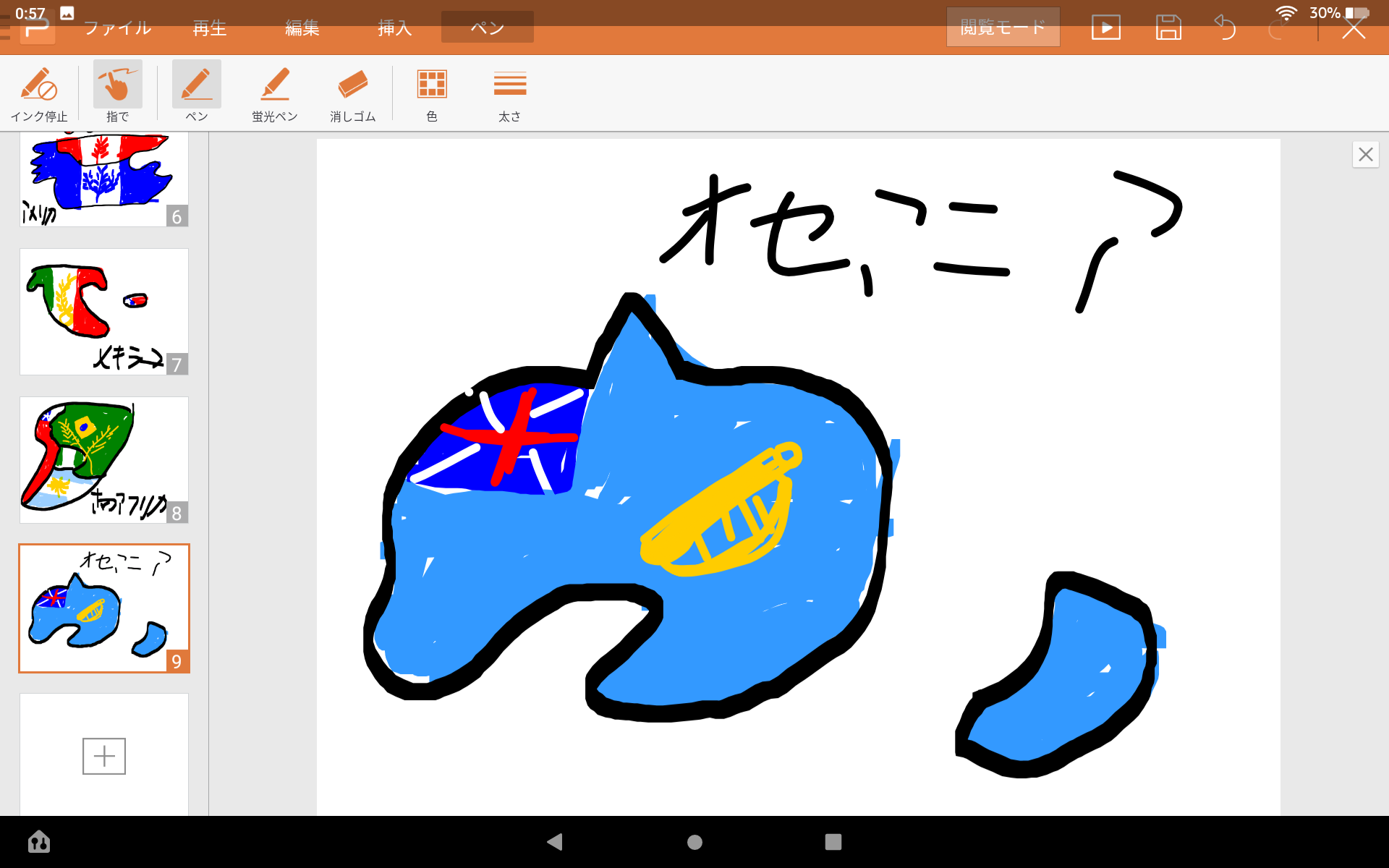
Task: Switch to the ペン tab
Action: [x=488, y=27]
